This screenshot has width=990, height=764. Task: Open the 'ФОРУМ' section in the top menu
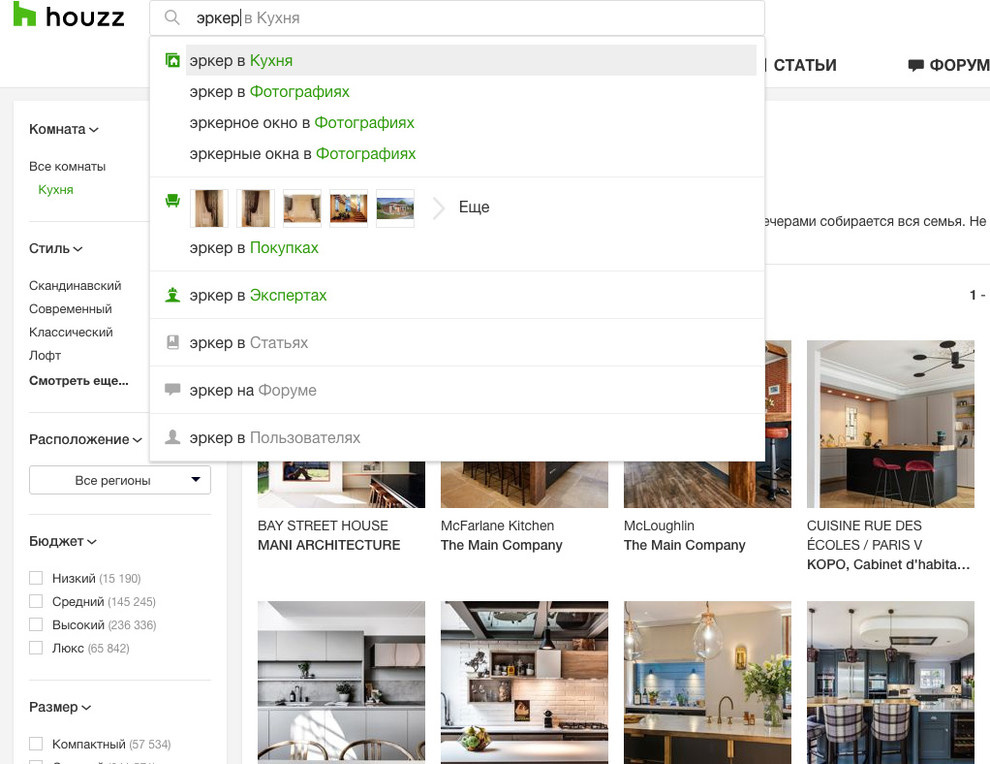[957, 66]
